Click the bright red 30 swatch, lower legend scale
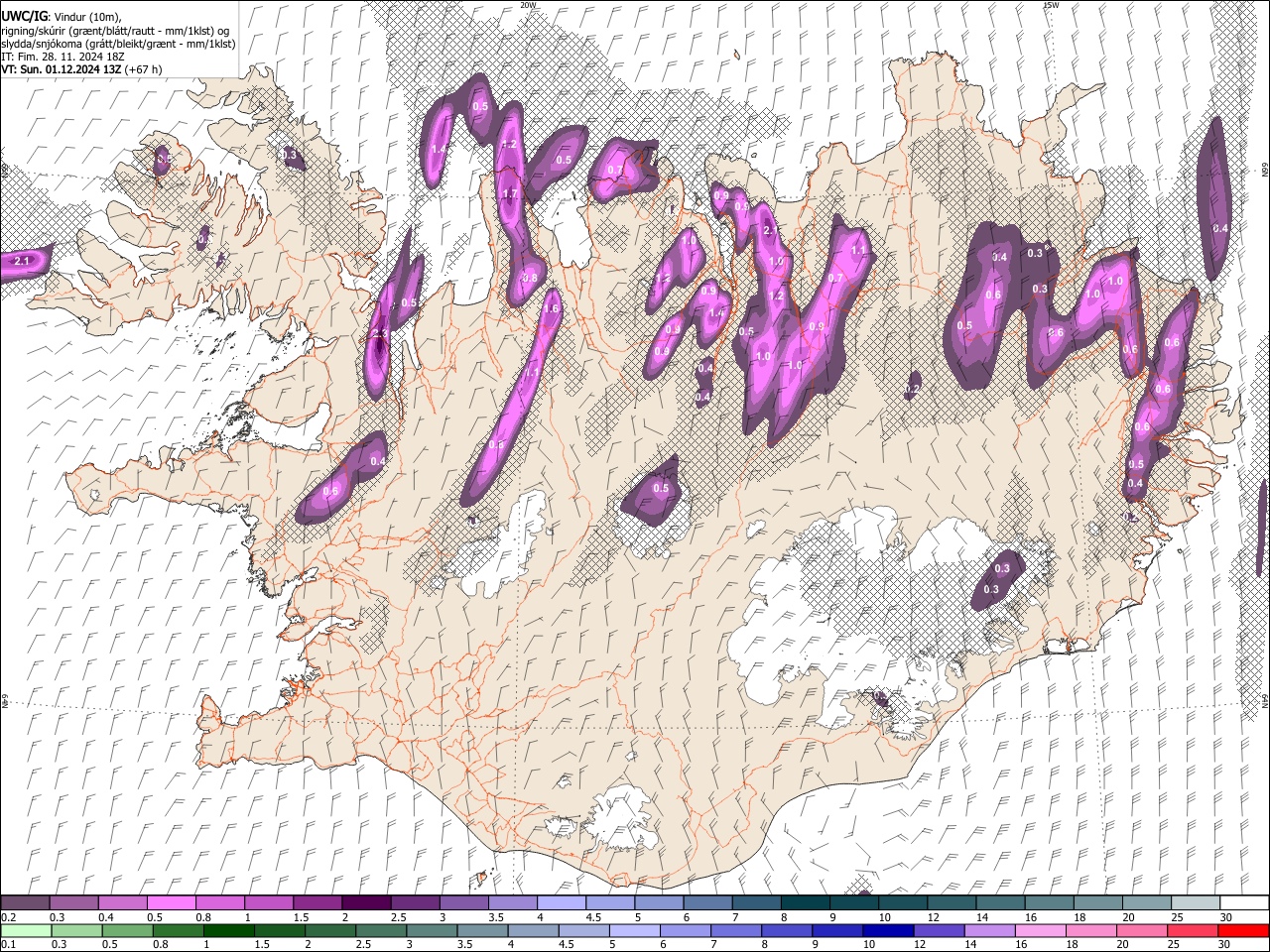The width and height of the screenshot is (1270, 952). (1243, 930)
